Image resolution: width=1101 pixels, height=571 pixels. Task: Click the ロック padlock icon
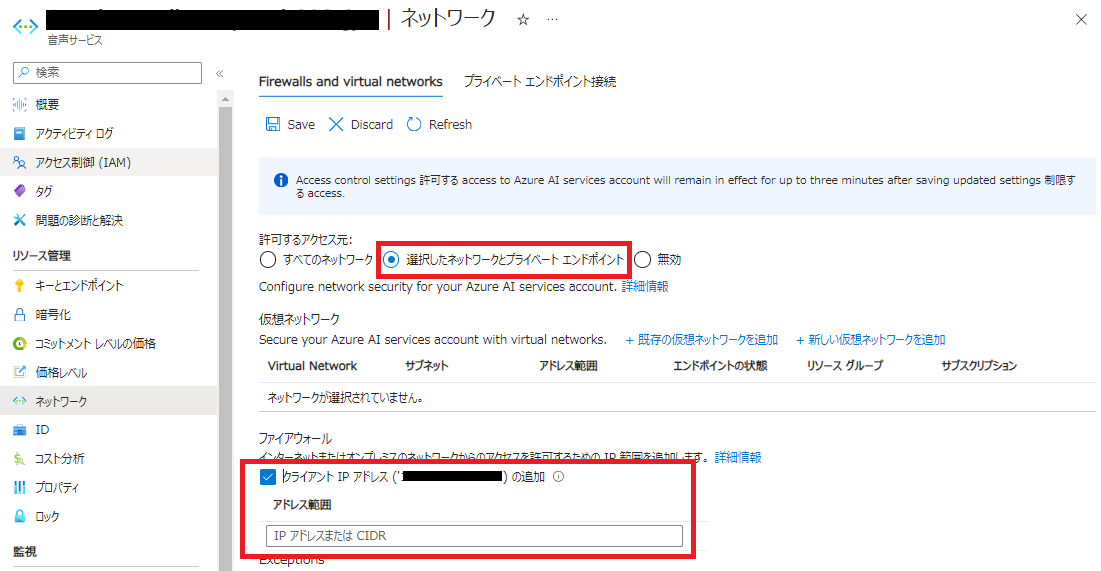click(20, 516)
